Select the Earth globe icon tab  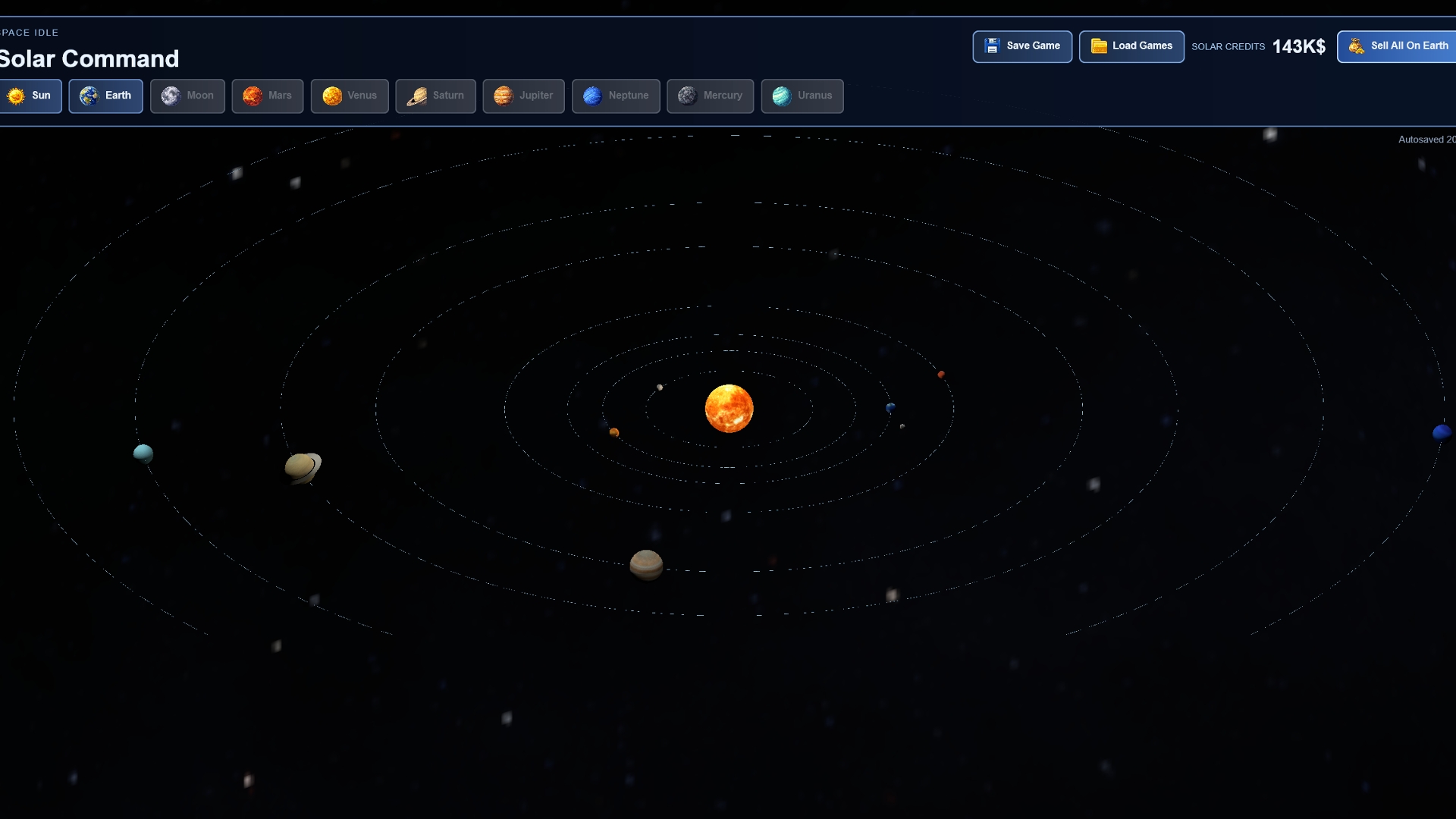pyautogui.click(x=89, y=96)
